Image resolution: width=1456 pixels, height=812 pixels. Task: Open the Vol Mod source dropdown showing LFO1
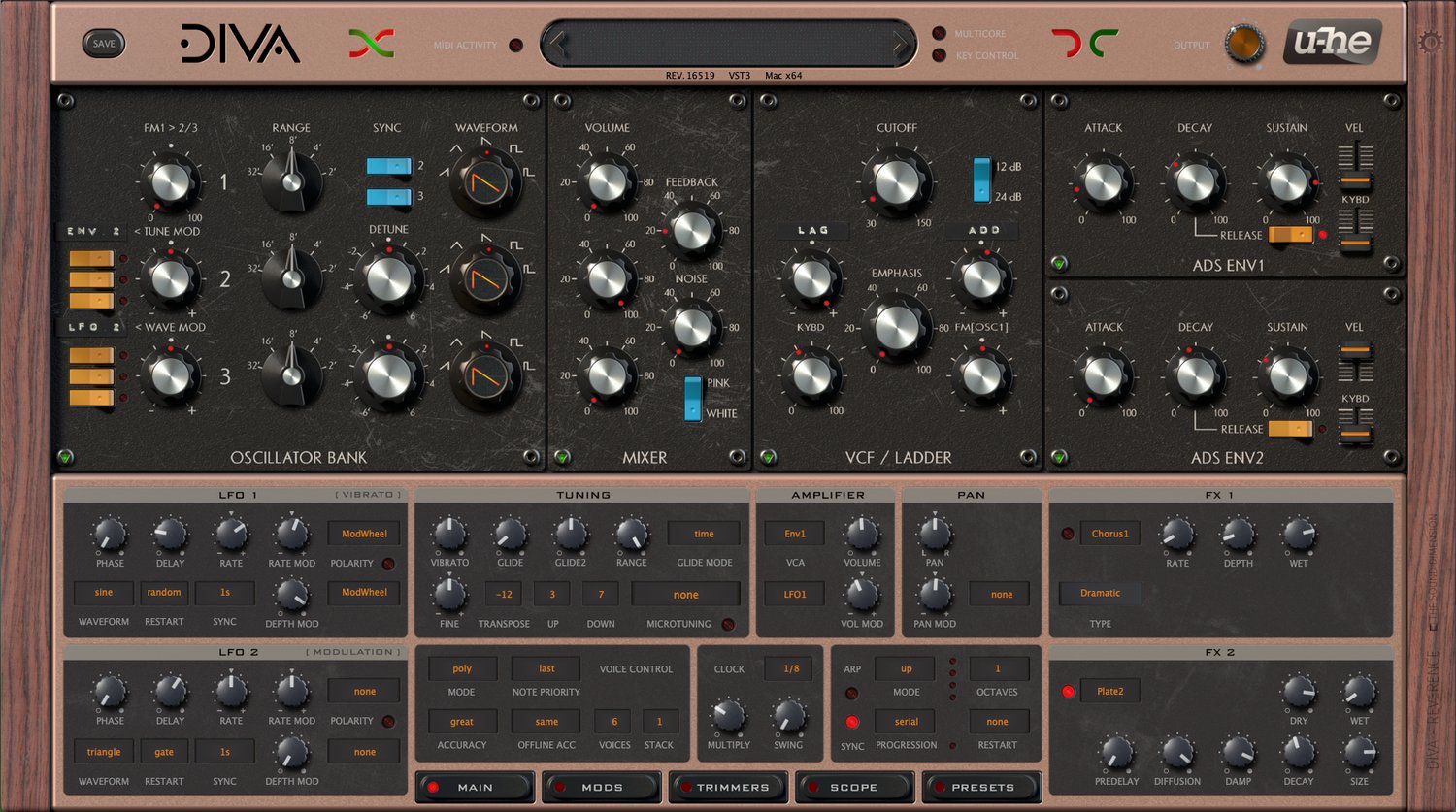[x=795, y=594]
